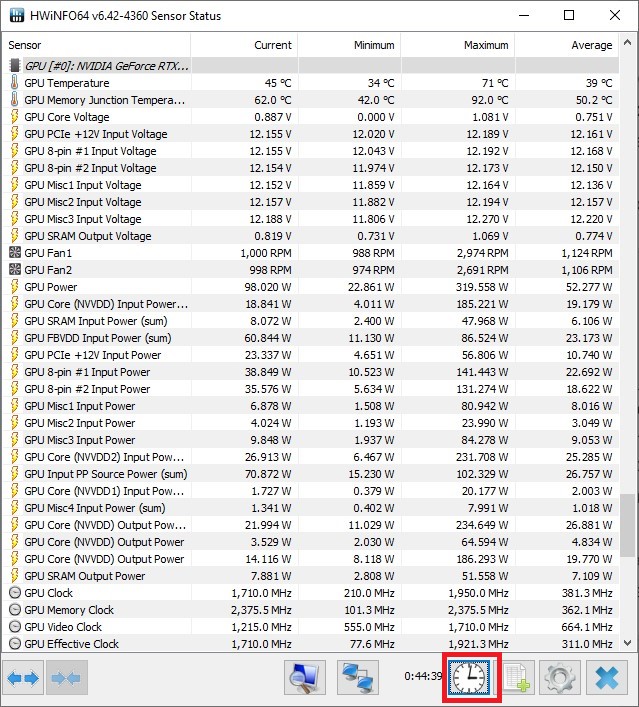This screenshot has height=707, width=639.
Task: Click the network remote monitoring icon
Action: 358,678
